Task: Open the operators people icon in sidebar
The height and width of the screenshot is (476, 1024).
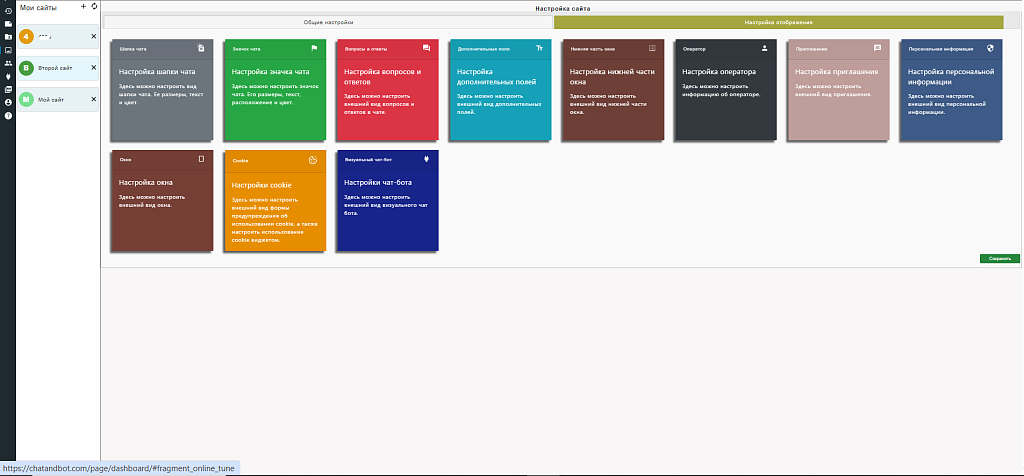Action: pyautogui.click(x=8, y=63)
